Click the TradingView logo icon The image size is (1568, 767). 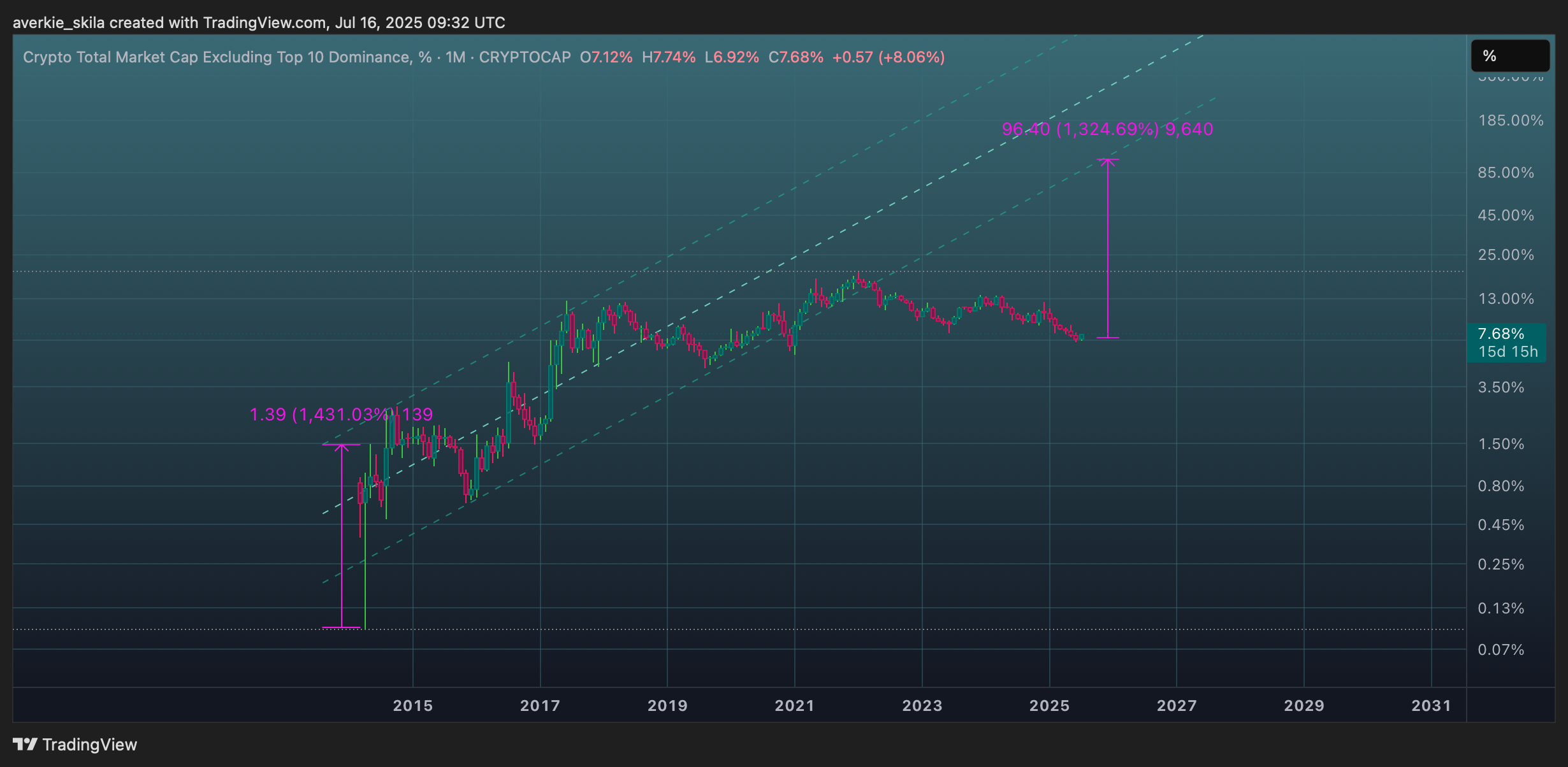(25, 744)
